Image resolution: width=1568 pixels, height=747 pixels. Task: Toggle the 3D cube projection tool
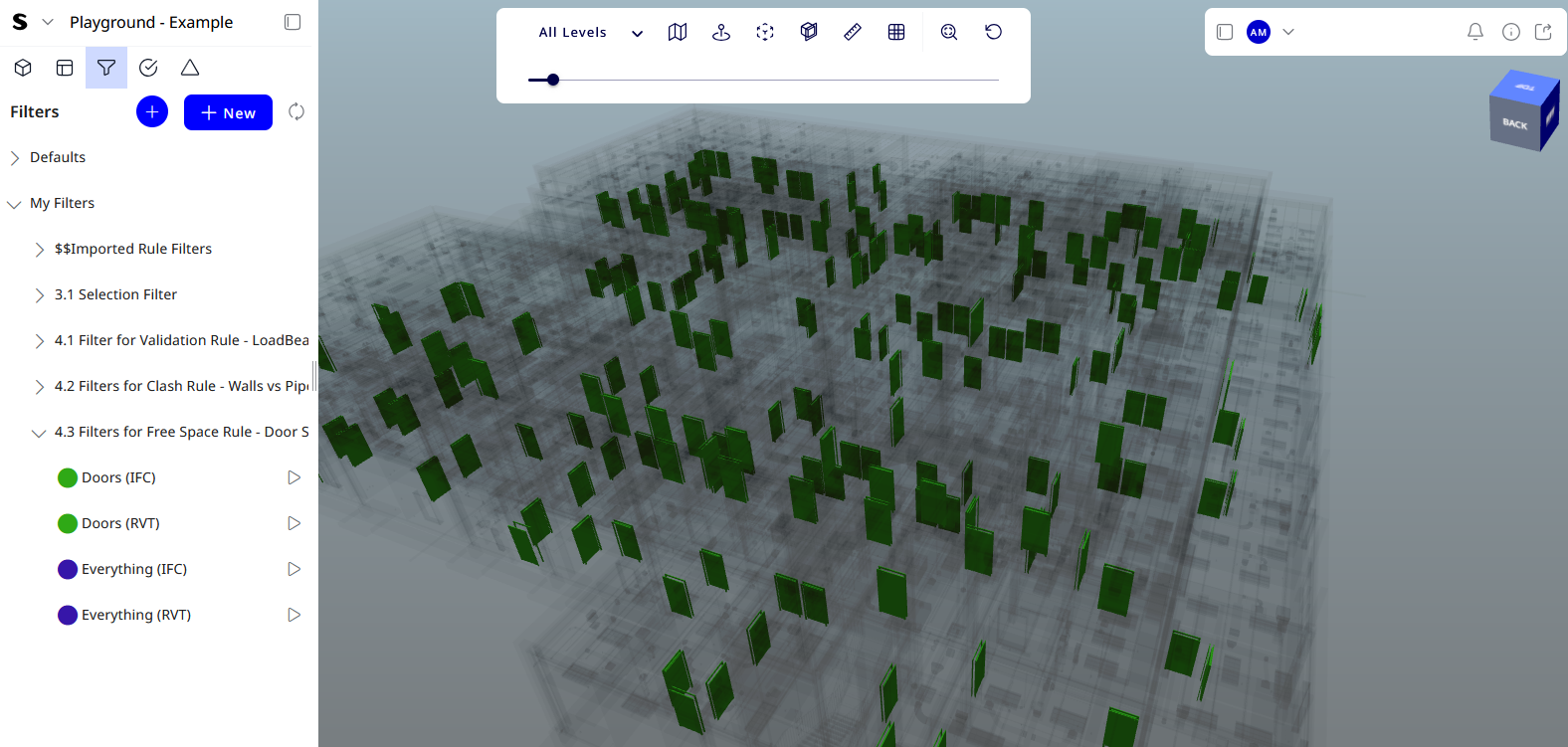tap(809, 32)
